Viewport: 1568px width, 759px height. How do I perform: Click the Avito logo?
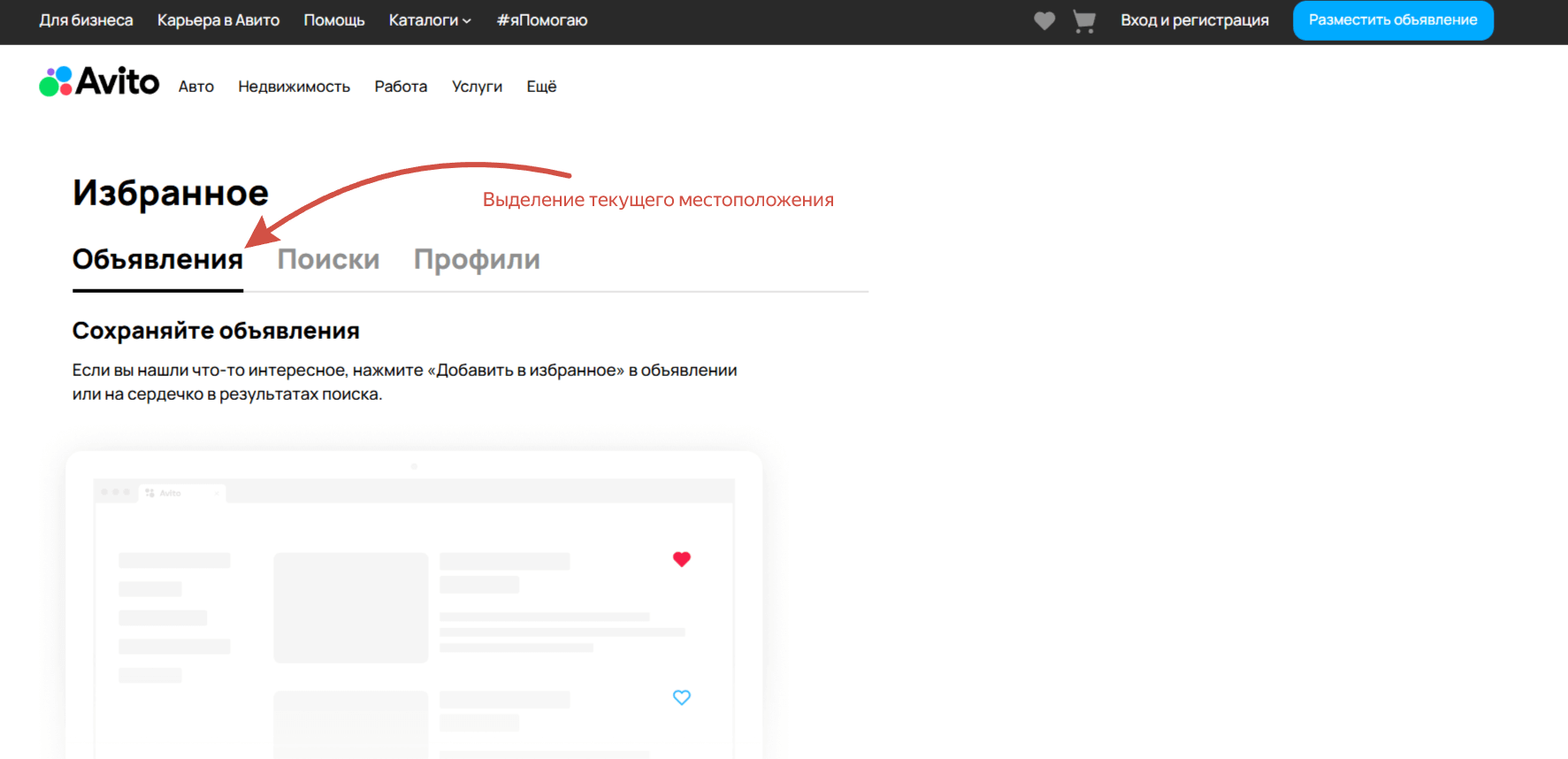point(99,82)
